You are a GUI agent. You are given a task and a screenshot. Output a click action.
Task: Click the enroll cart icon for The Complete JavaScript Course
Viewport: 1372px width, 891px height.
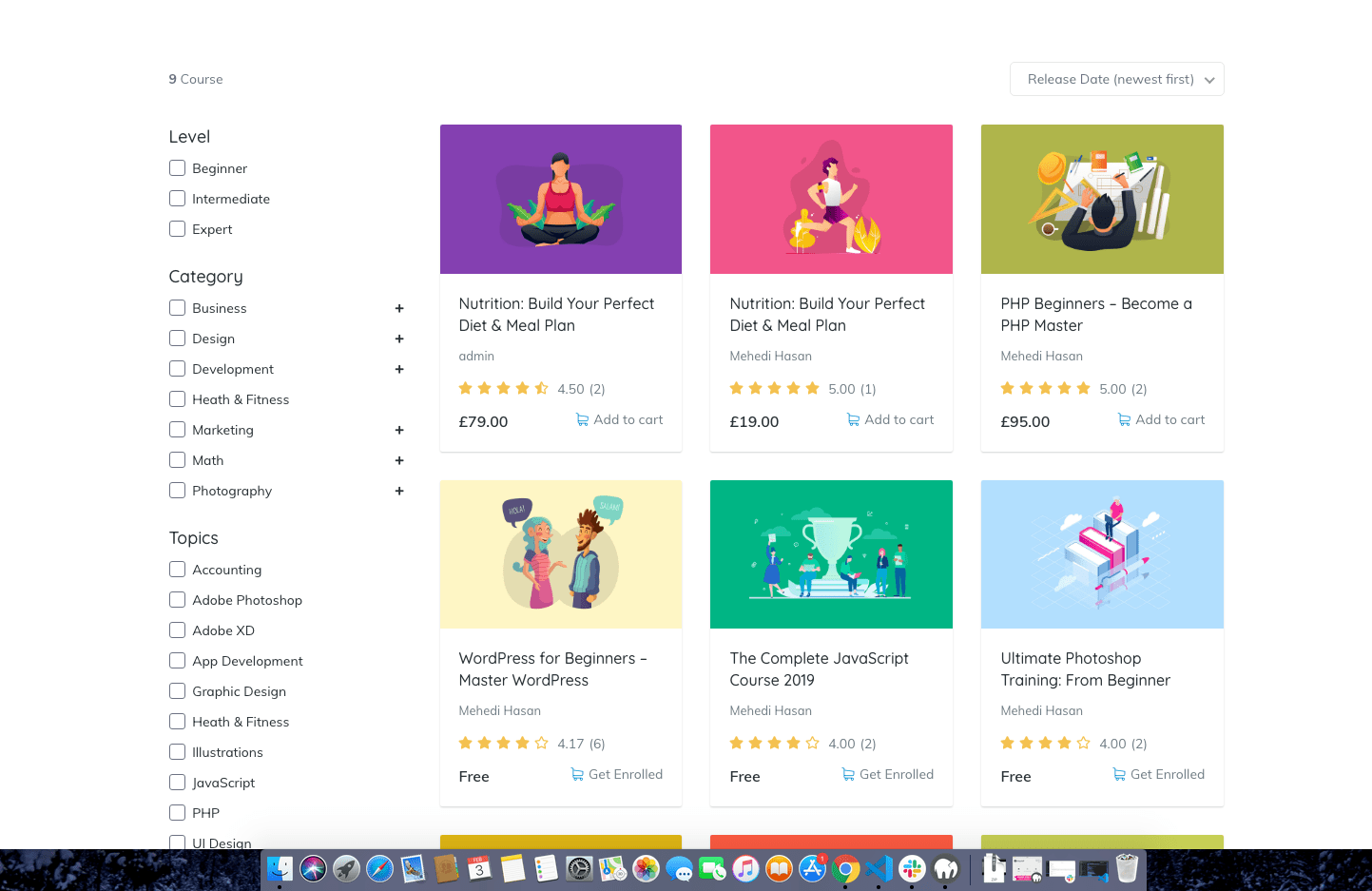[848, 775]
